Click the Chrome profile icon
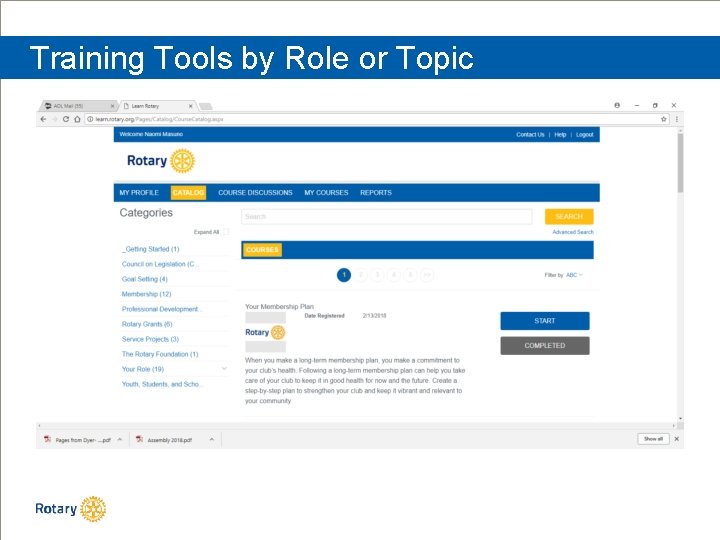 [x=617, y=105]
